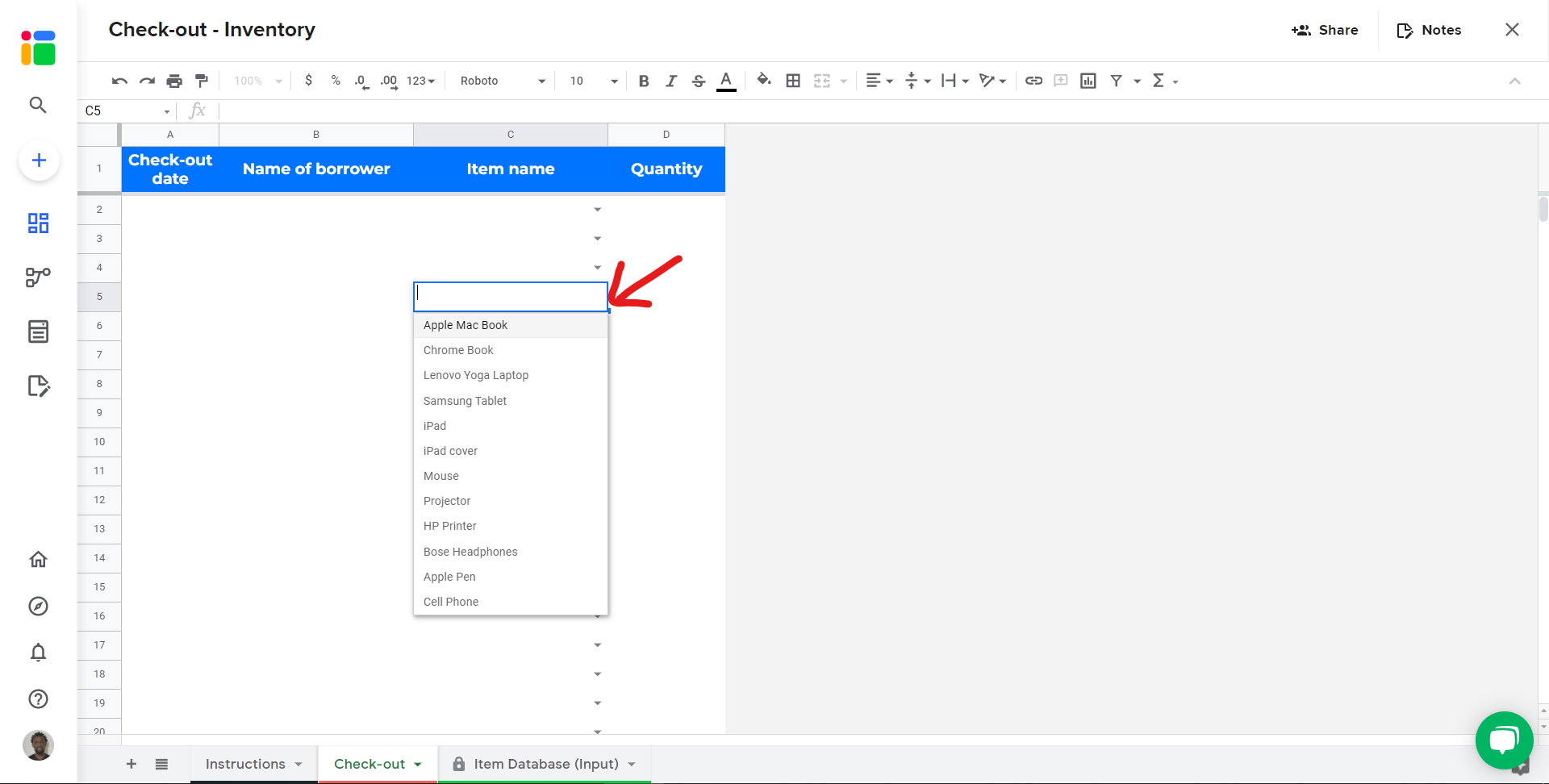This screenshot has height=784, width=1549.
Task: Open search from the sidebar
Action: click(x=38, y=105)
